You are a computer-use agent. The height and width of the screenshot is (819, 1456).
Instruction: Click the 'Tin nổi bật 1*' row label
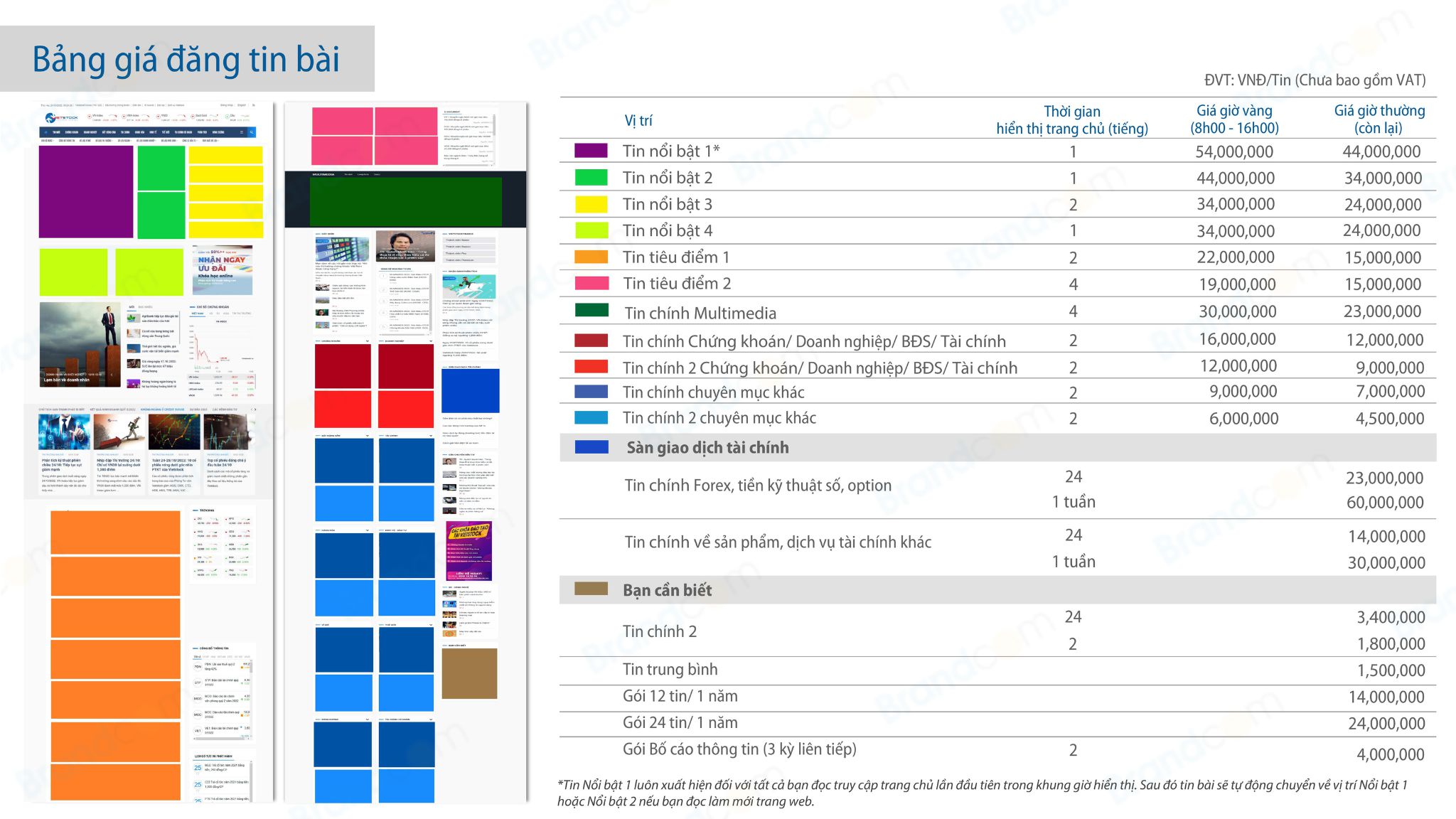click(671, 151)
